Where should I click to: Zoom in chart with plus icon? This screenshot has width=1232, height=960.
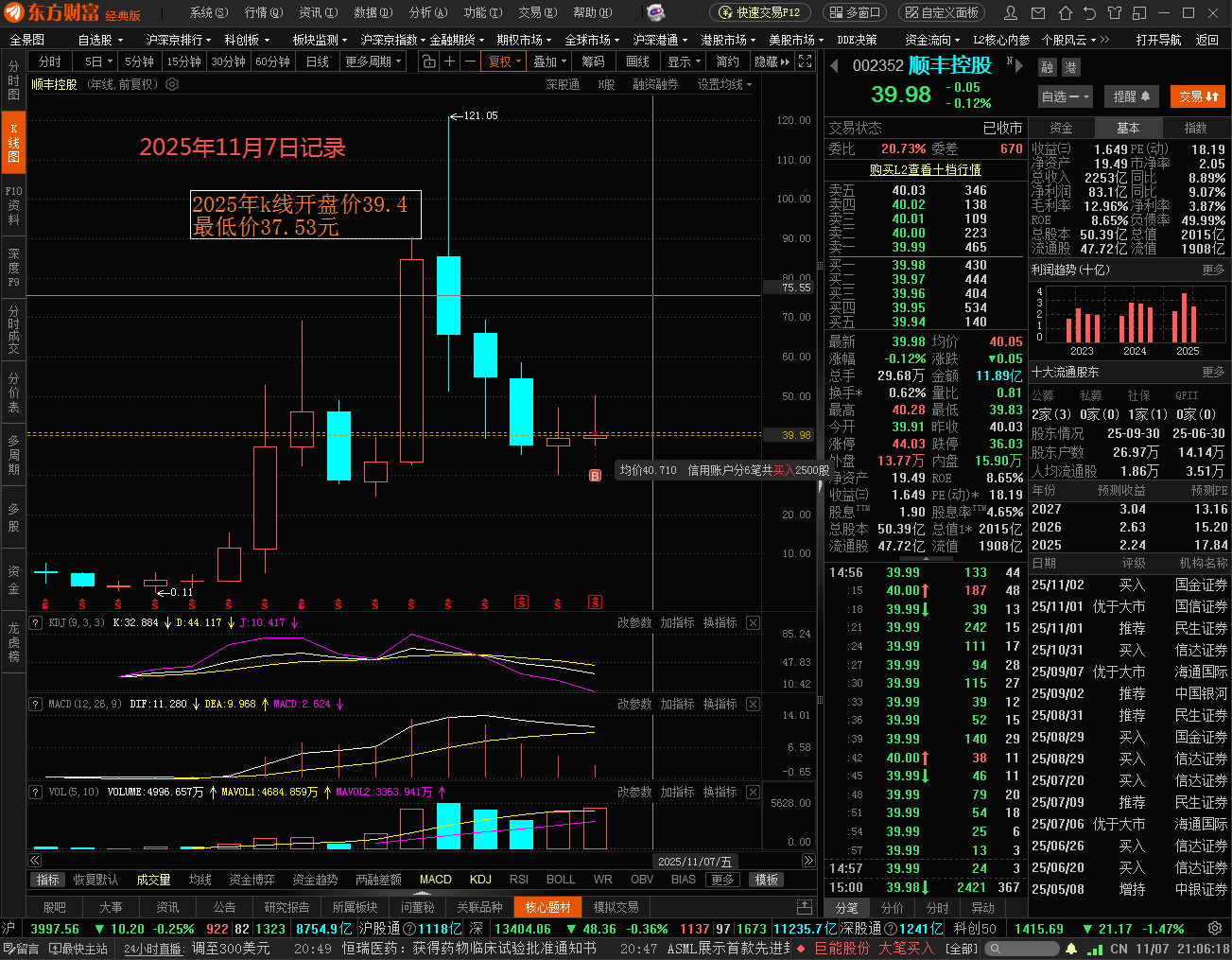click(450, 61)
